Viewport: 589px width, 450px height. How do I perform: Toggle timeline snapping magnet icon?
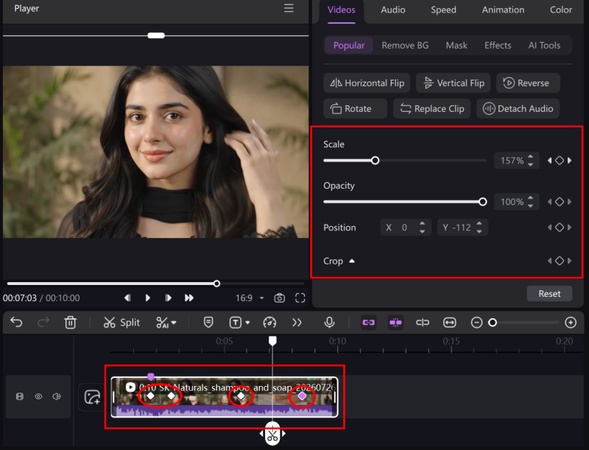(x=396, y=323)
